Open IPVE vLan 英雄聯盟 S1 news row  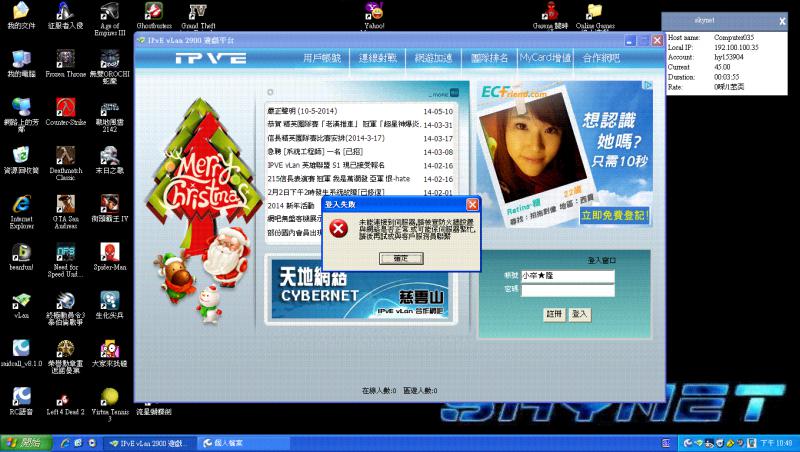360,165
